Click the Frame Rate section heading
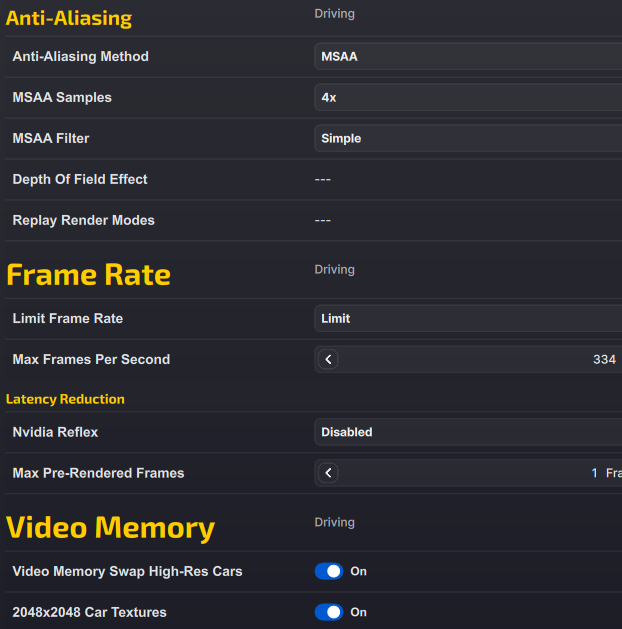Image resolution: width=622 pixels, height=629 pixels. pos(88,274)
